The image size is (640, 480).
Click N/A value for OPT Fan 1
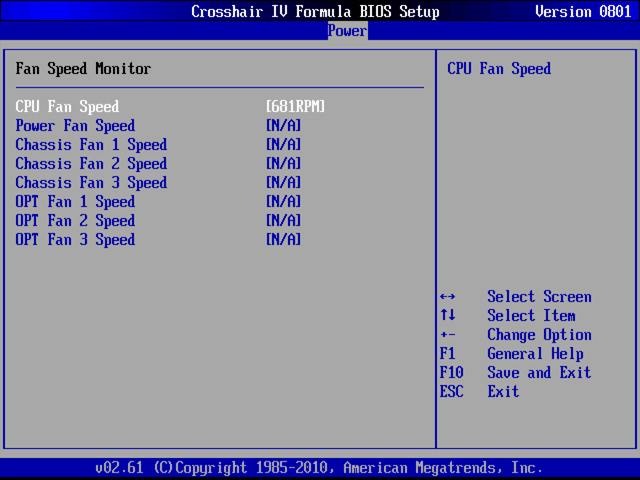[x=284, y=202]
